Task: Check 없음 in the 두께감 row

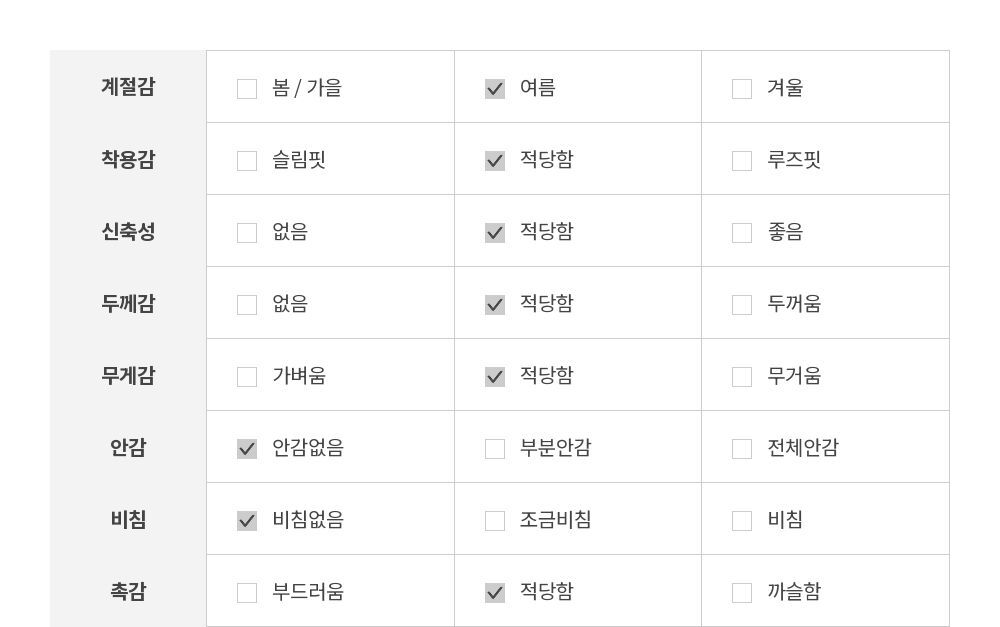Action: (x=247, y=305)
